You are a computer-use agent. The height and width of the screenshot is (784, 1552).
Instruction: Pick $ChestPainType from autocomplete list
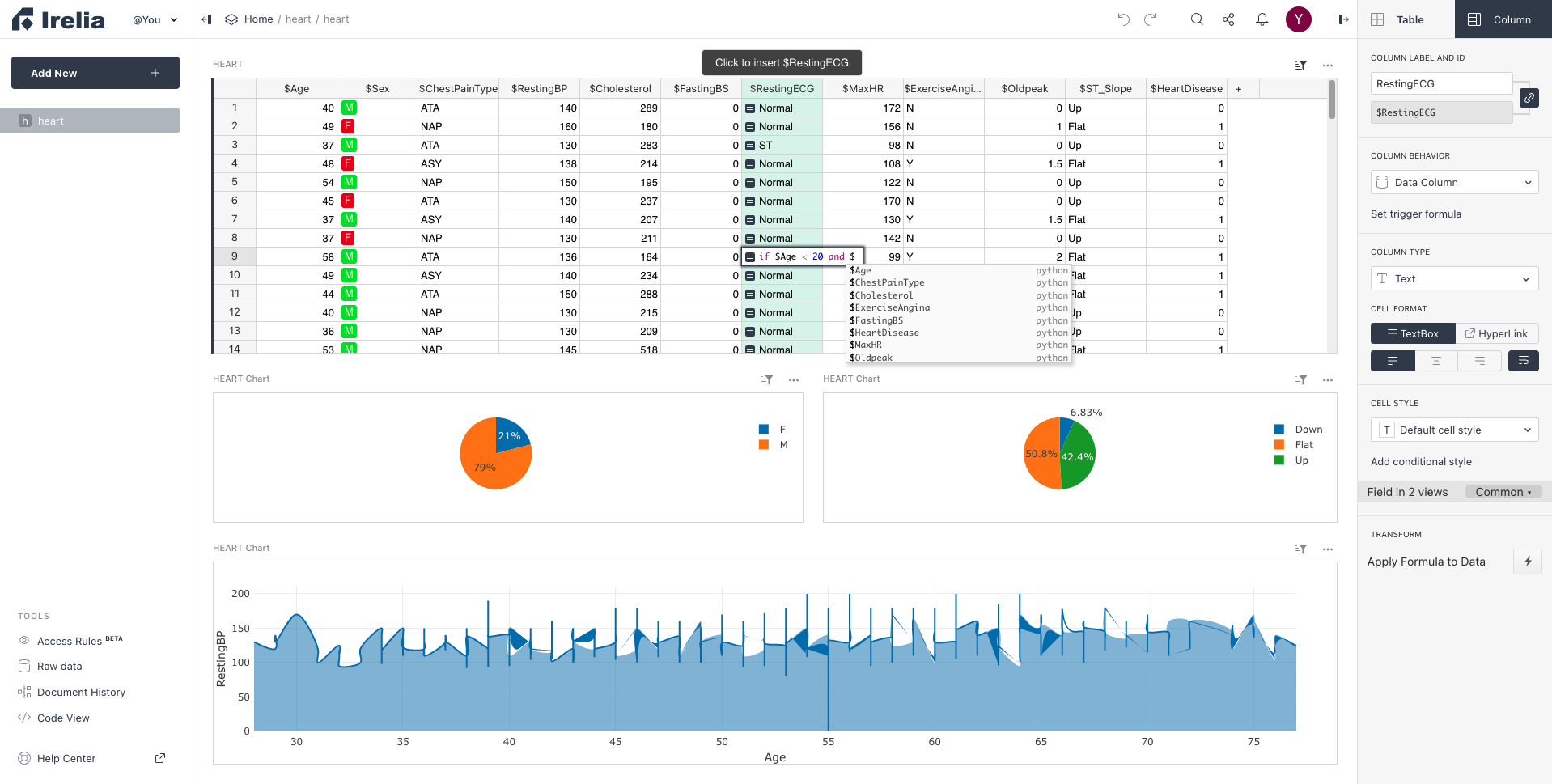959,283
